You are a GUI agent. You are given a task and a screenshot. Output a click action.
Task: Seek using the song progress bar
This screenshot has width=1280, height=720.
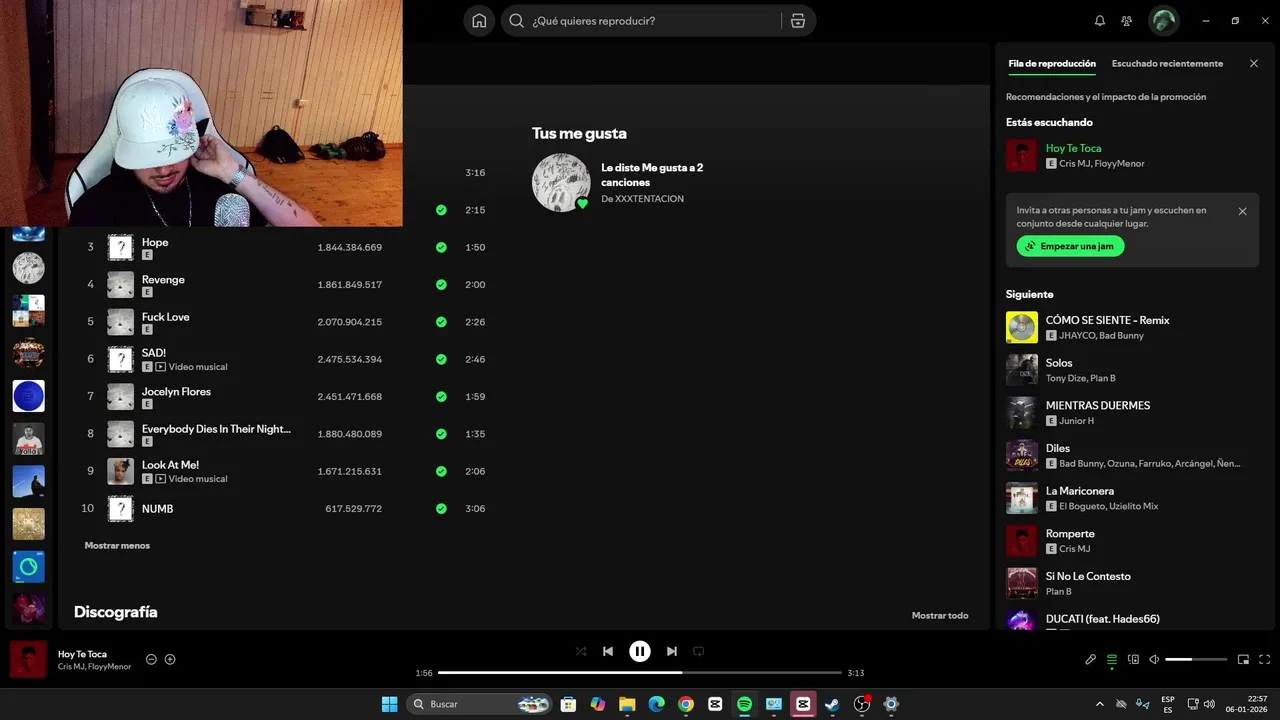640,673
